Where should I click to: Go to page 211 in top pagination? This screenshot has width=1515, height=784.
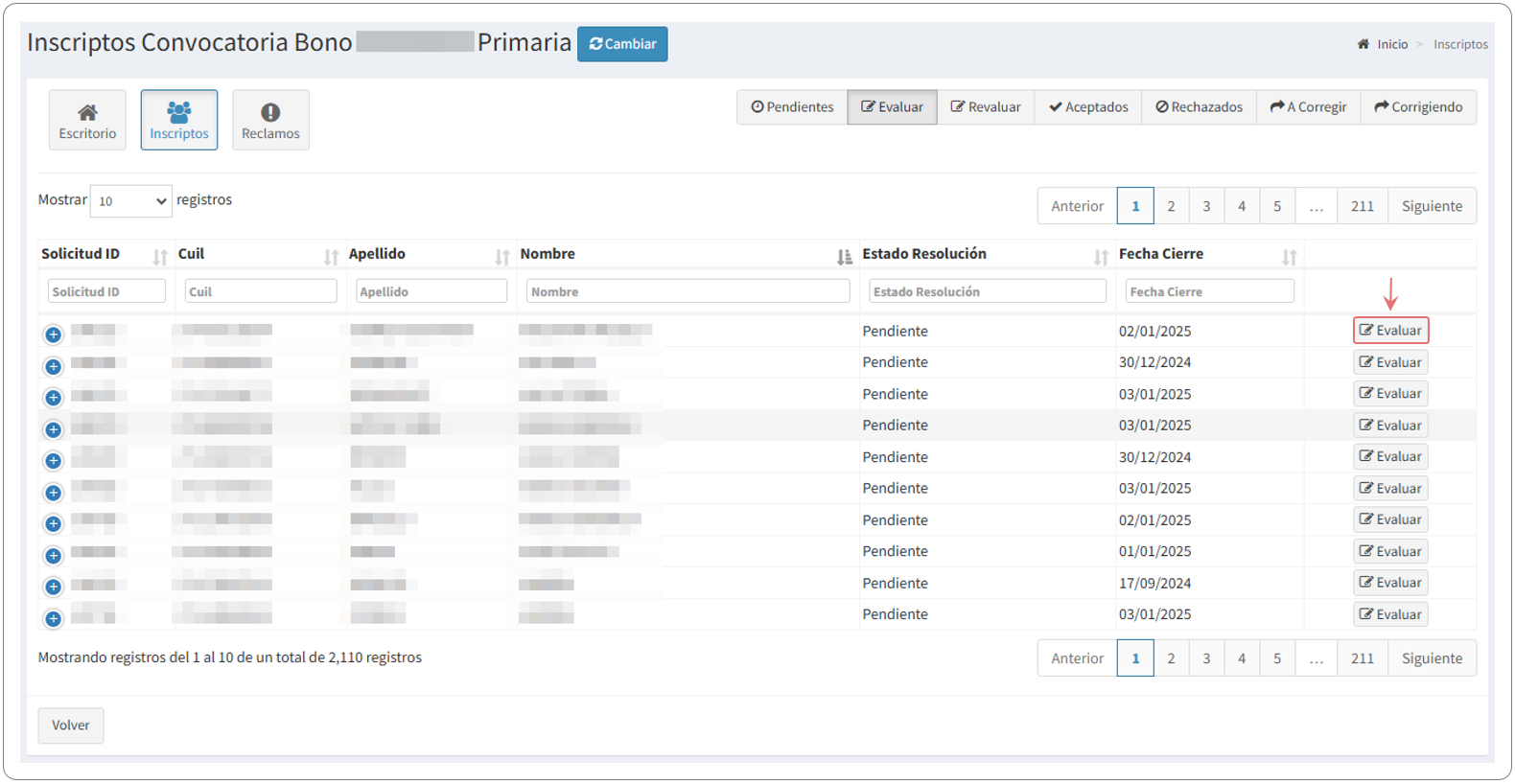tap(1362, 206)
